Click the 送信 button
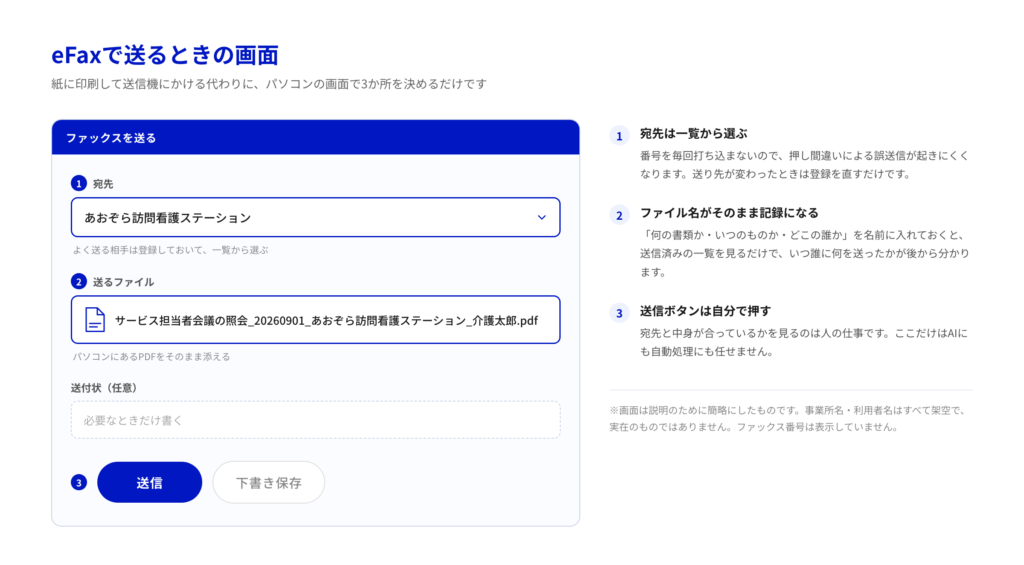The height and width of the screenshot is (565, 1024). click(150, 483)
